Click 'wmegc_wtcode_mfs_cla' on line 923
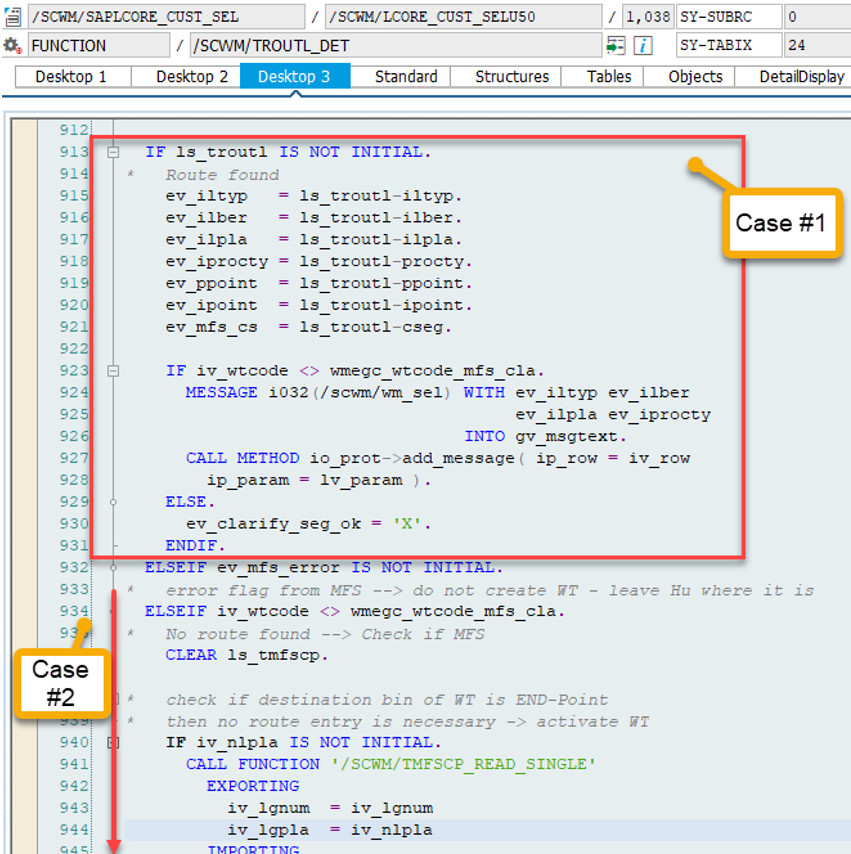The height and width of the screenshot is (854, 851). coord(436,371)
